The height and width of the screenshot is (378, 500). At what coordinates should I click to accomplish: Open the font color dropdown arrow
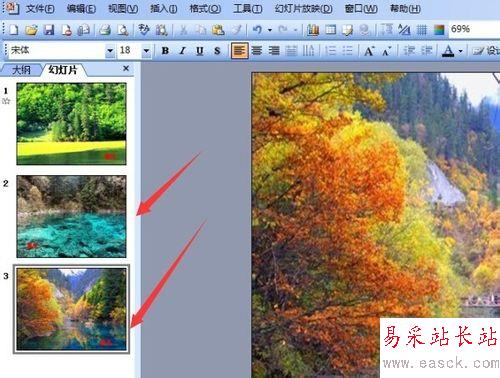pos(460,51)
